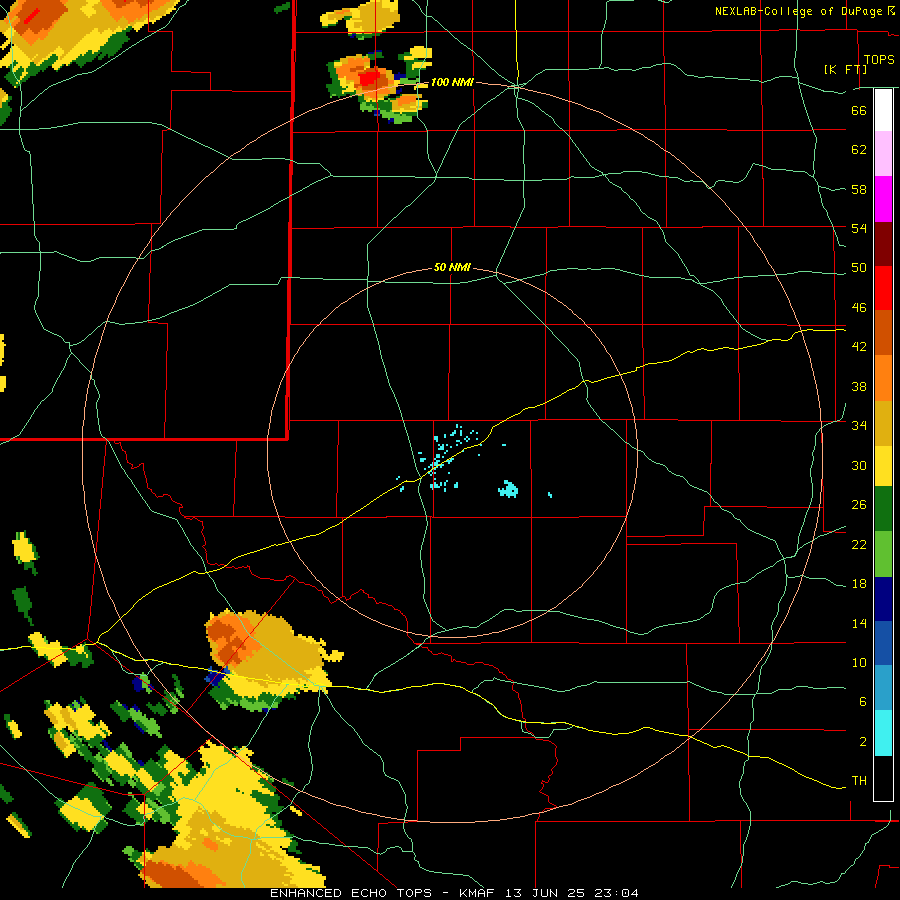
Task: Click the legend value 54
Action: 859,228
